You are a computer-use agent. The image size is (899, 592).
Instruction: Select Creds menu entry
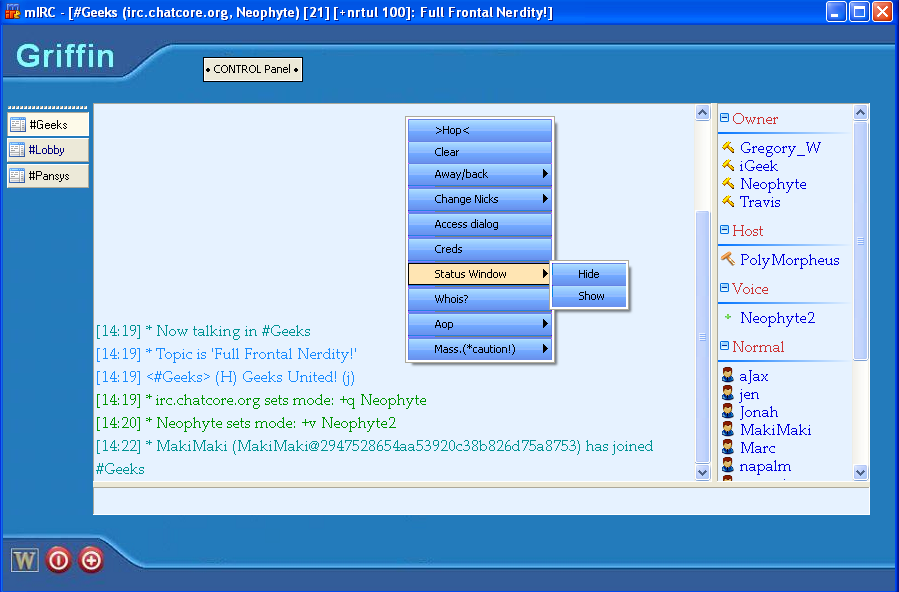pos(480,249)
